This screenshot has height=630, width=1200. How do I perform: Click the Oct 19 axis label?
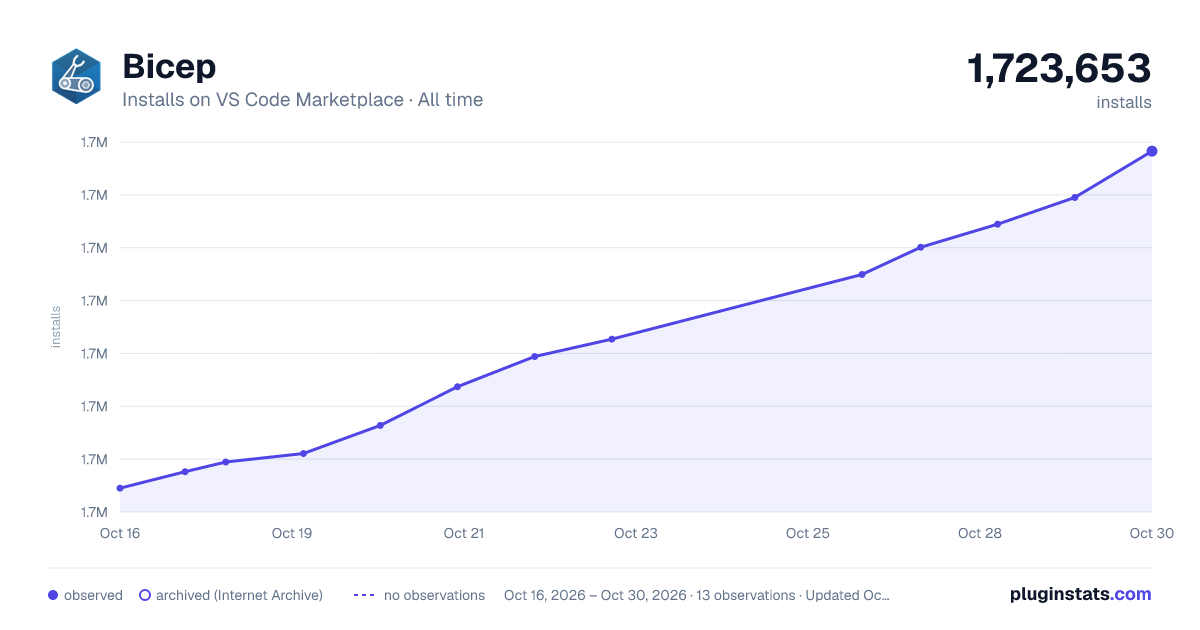(292, 533)
